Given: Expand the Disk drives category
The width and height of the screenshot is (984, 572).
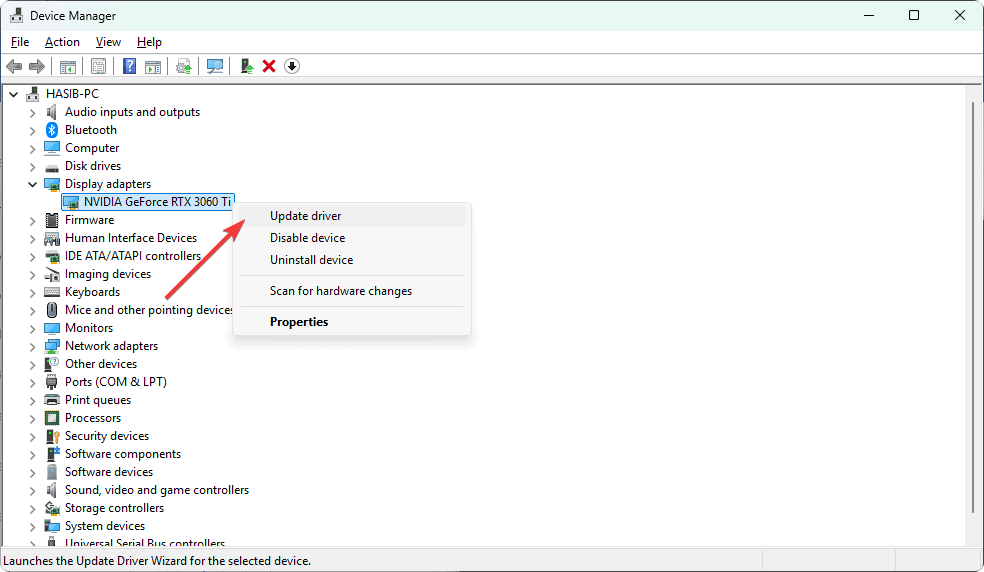Looking at the screenshot, I should (33, 166).
